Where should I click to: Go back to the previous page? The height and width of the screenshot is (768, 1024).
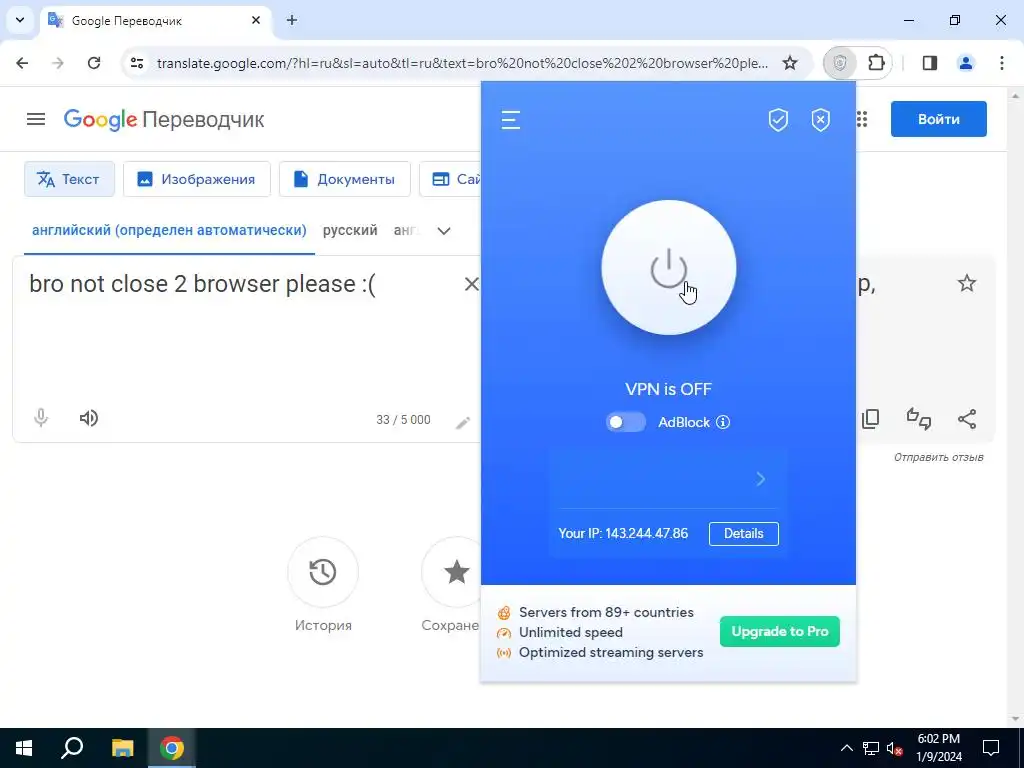pyautogui.click(x=22, y=63)
